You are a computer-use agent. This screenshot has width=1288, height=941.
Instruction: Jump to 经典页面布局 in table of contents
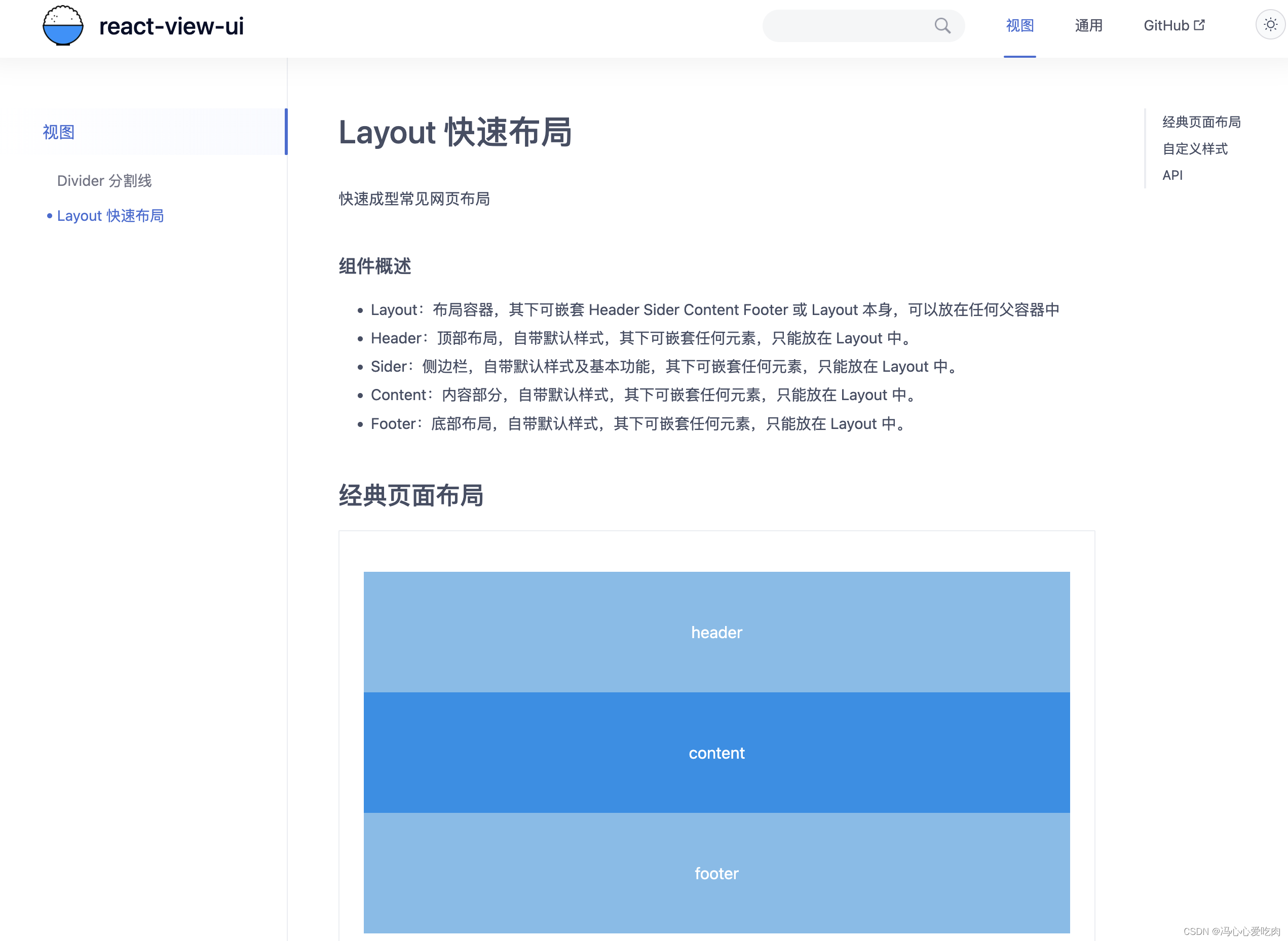pos(1201,122)
